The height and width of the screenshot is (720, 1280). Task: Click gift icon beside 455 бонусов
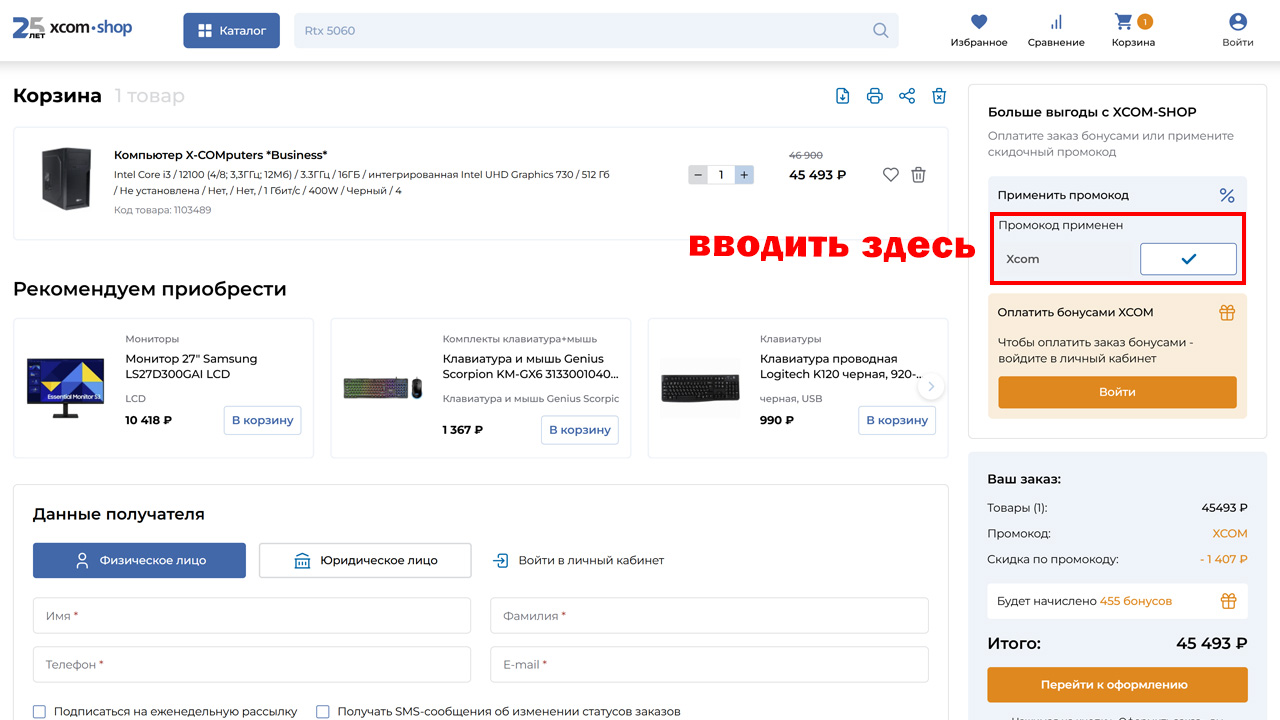click(x=1228, y=601)
